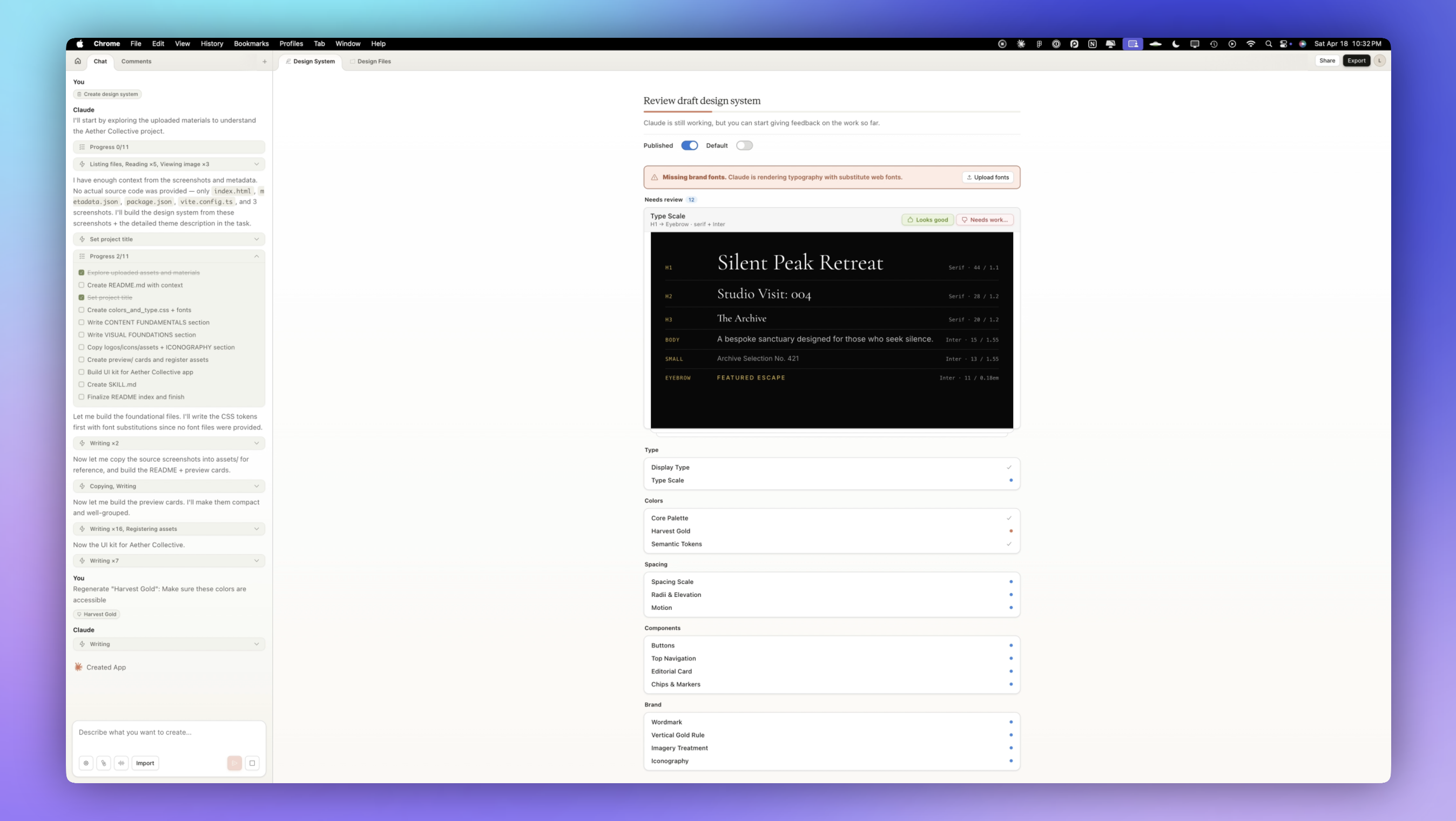This screenshot has height=821, width=1456.
Task: Expand the Writing ×16, Registering assets row
Action: [x=169, y=529]
